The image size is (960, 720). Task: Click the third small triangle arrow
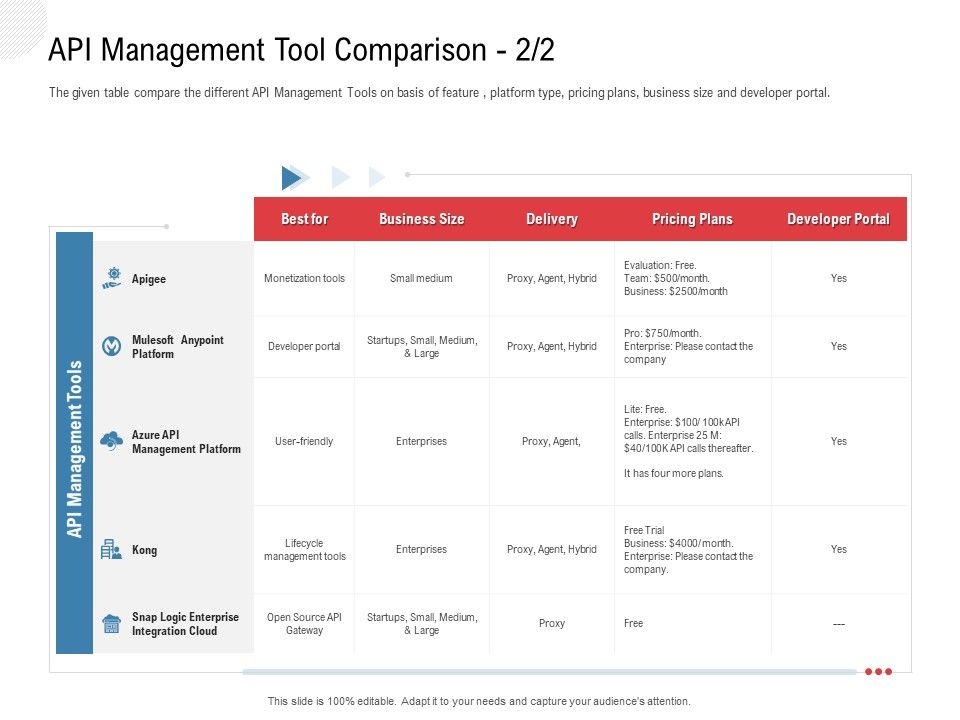coord(376,178)
